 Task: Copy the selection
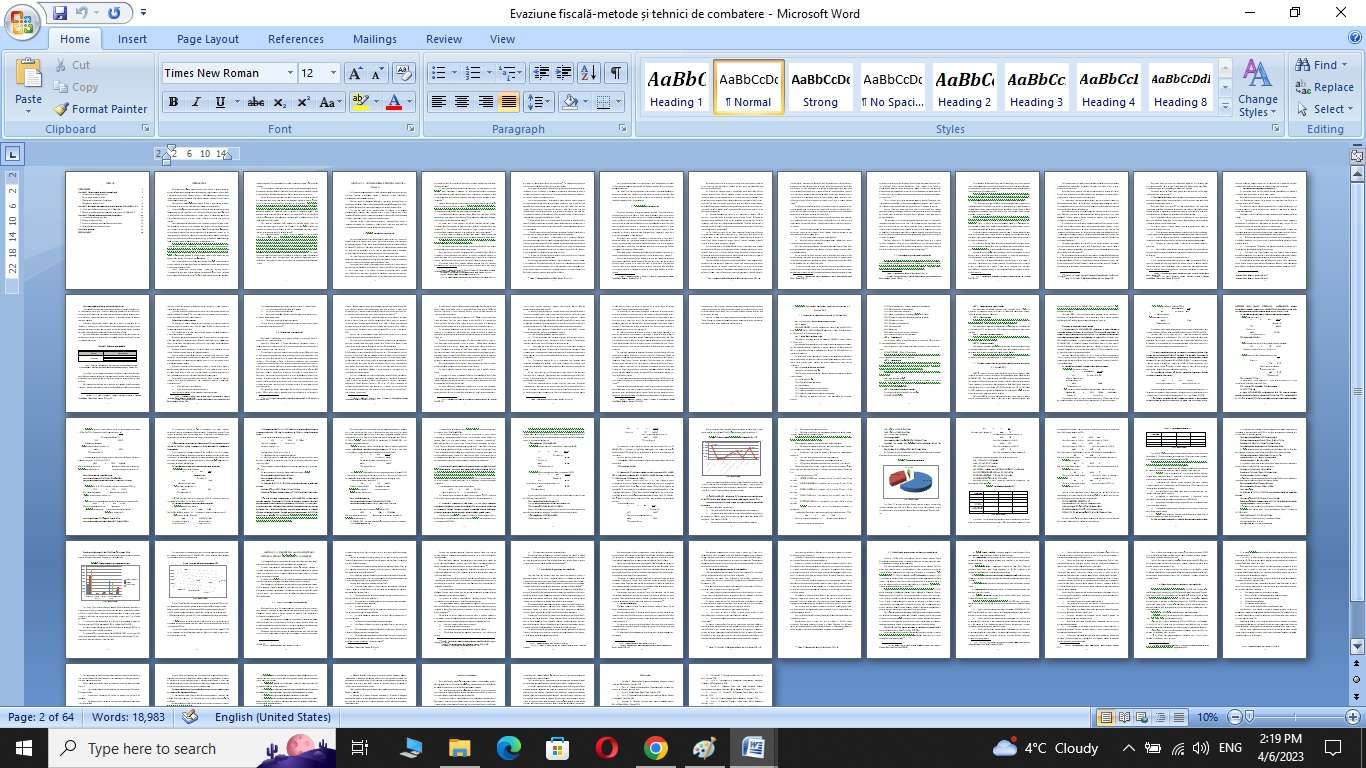(x=75, y=87)
